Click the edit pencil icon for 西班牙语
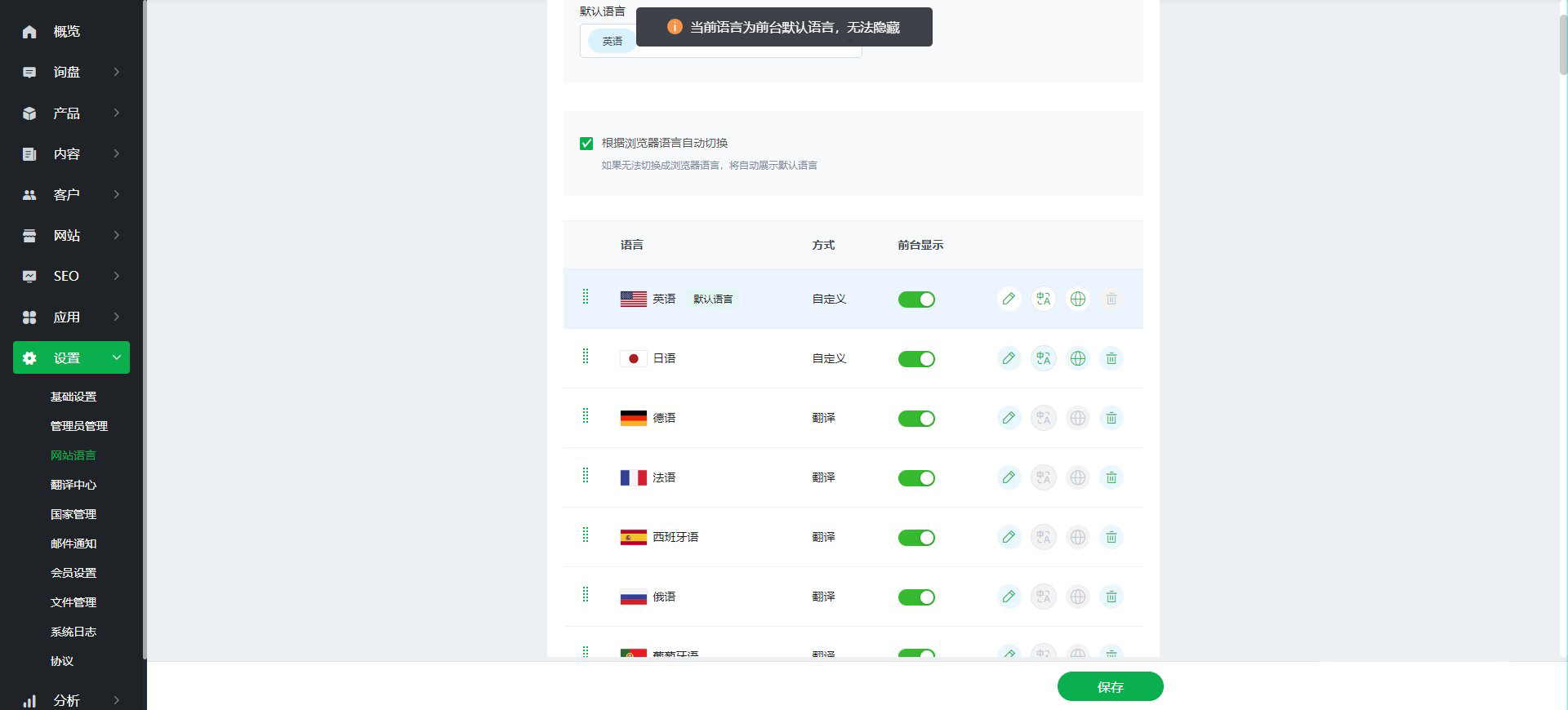Viewport: 1568px width, 710px height. click(x=1009, y=537)
